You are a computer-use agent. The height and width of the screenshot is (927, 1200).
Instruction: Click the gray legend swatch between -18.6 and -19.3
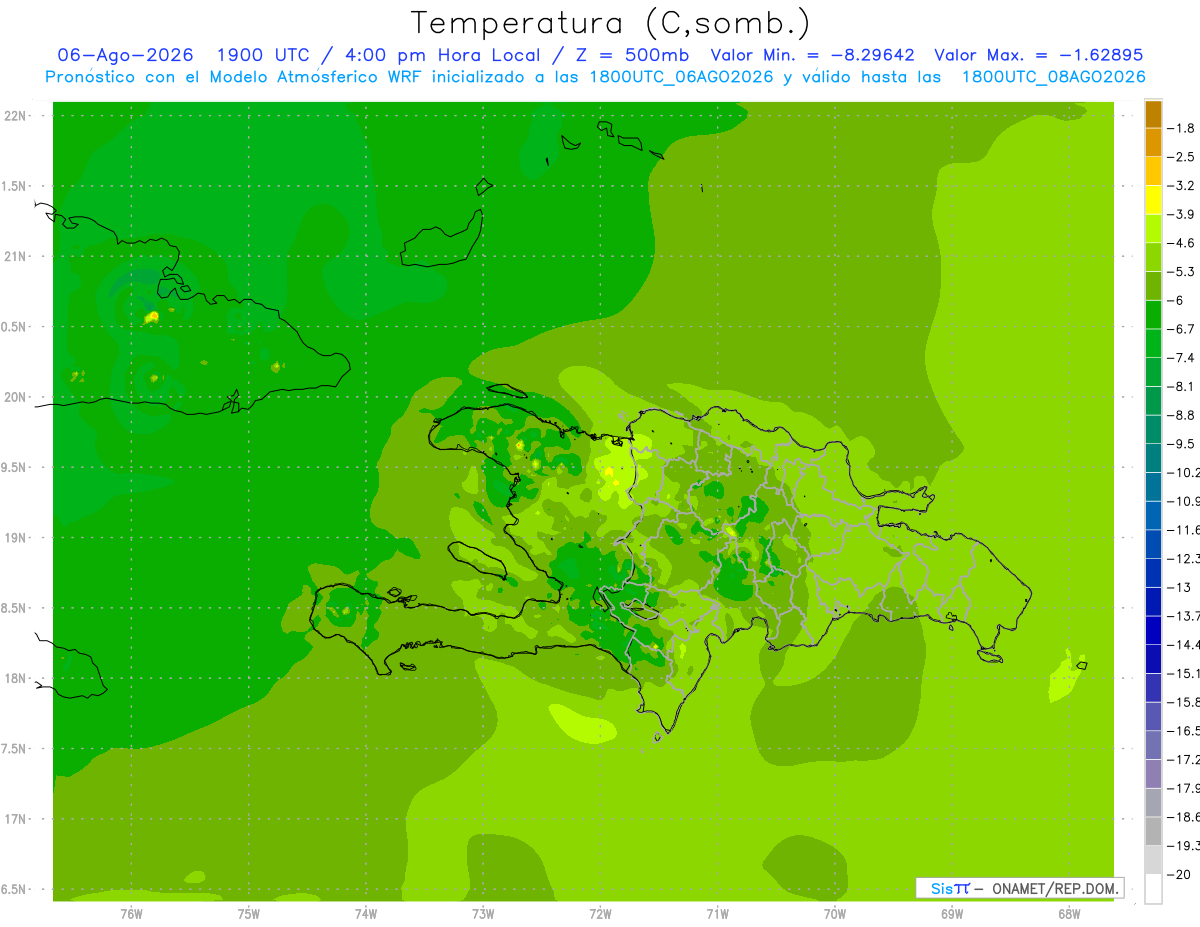[1153, 831]
